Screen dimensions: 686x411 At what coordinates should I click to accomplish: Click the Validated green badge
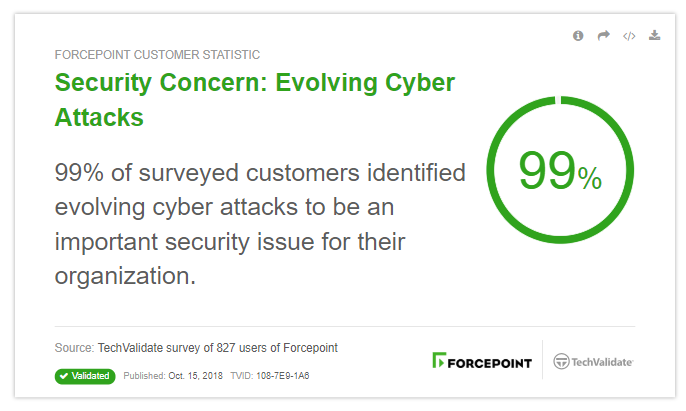[x=85, y=376]
